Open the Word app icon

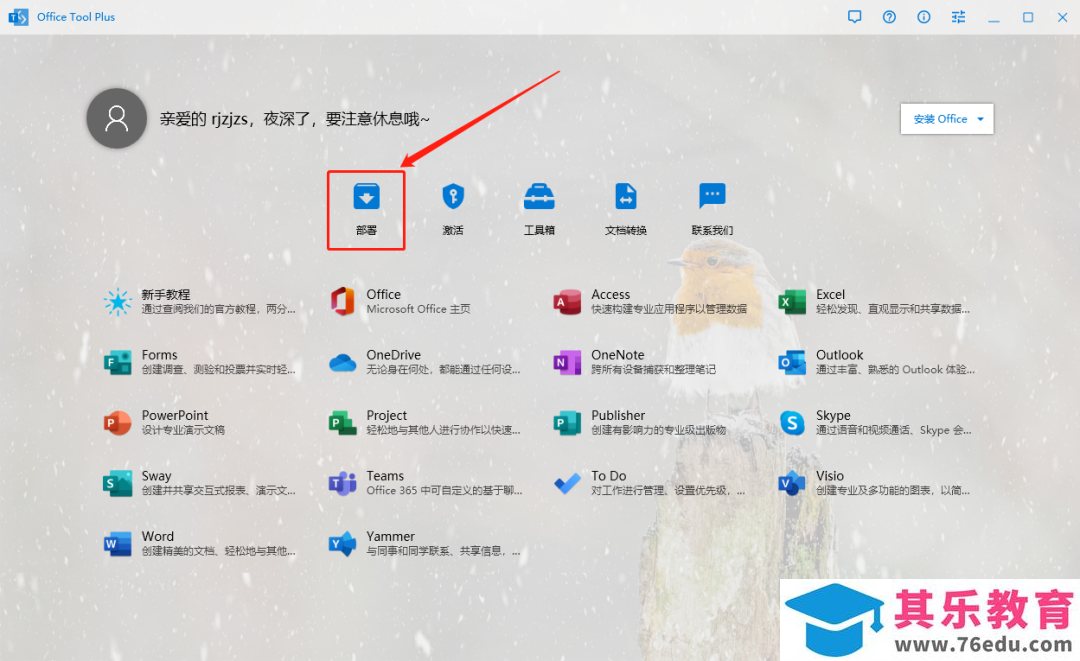(117, 544)
